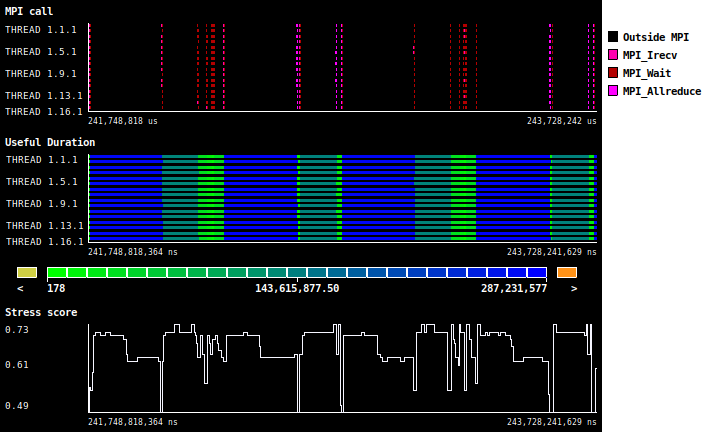This screenshot has width=702, height=432.
Task: Select THREAD 1.13.1 in the Useful Duration panel
Action: coord(45,226)
